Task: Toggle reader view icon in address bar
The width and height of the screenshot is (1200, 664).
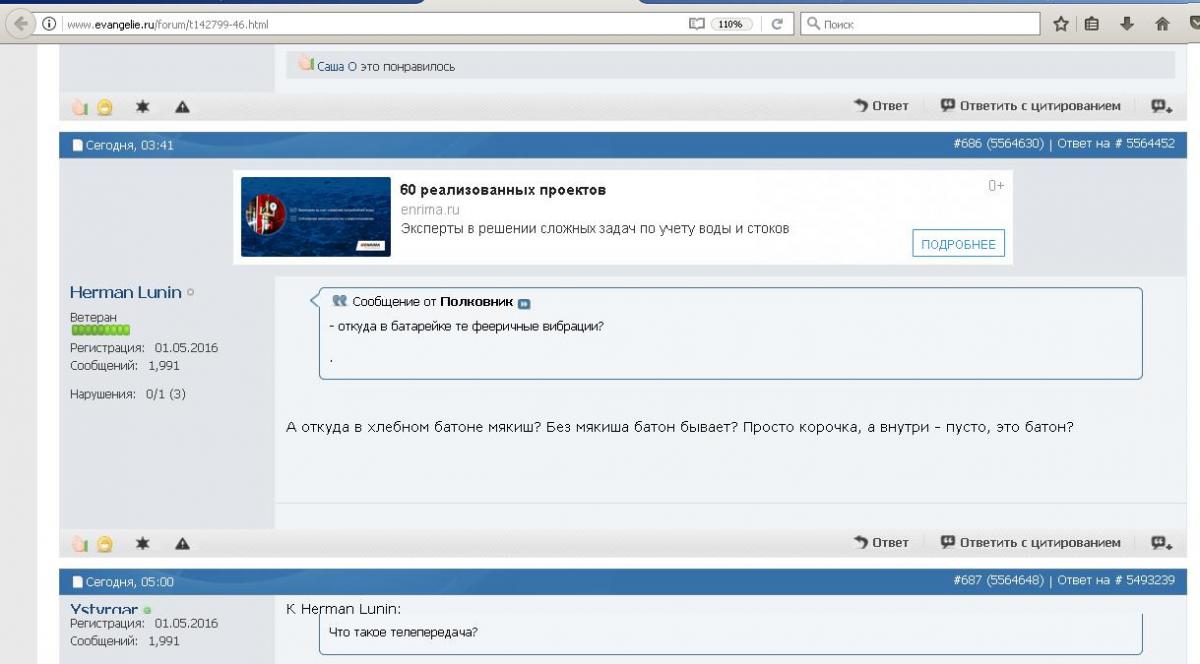Action: 697,24
